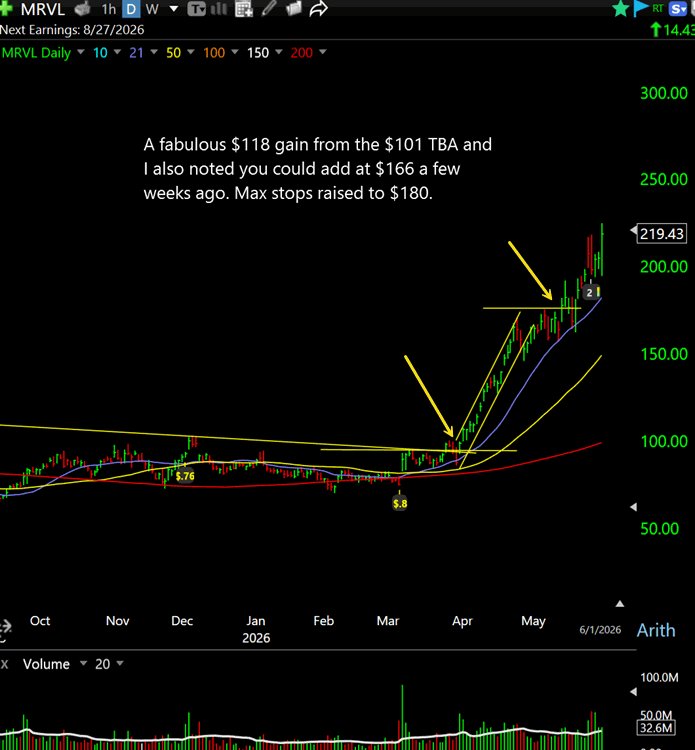Click the 20 volume average label
The height and width of the screenshot is (750, 695).
pos(102,664)
